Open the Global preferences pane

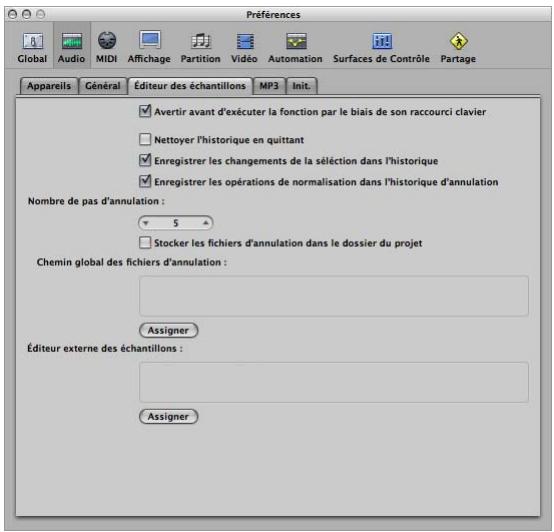tap(32, 48)
